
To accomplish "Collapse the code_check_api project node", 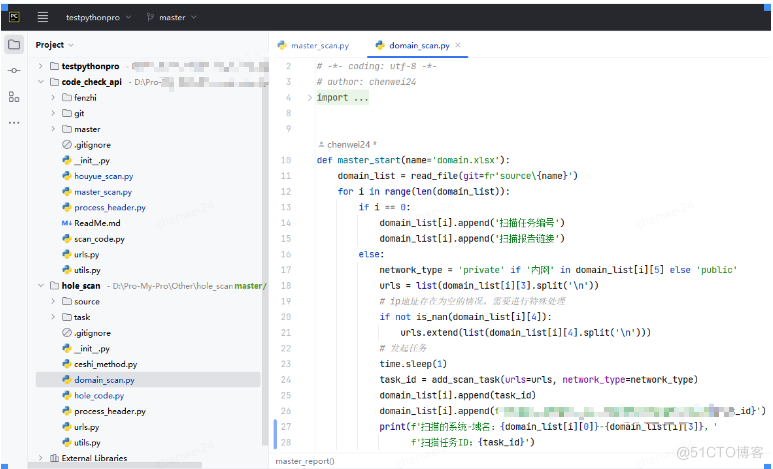I will [x=41, y=82].
